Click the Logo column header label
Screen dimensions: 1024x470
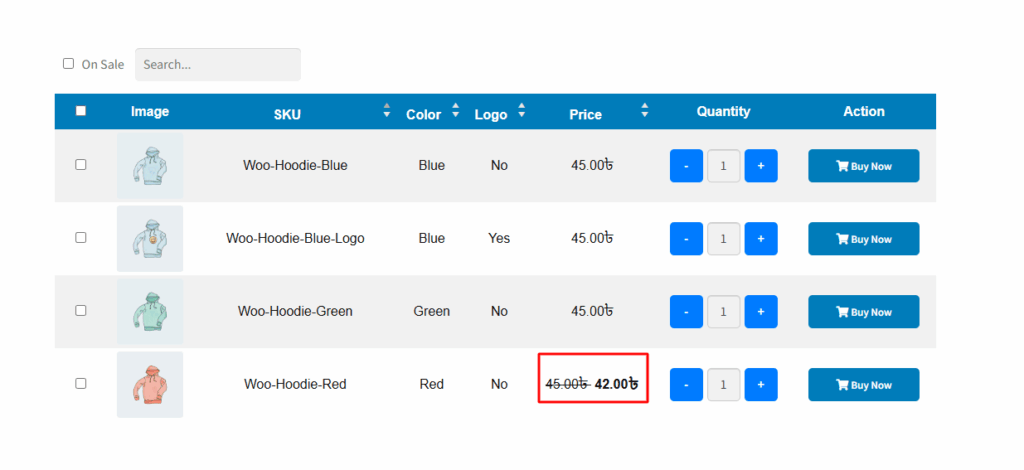490,115
